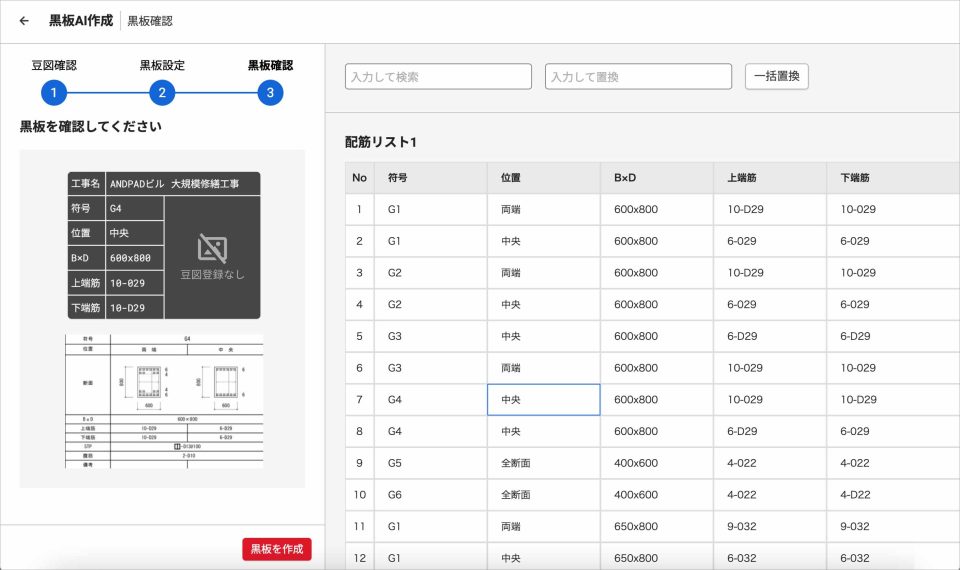The image size is (960, 570).
Task: Click the no-image placeholder icon on blackboard
Action: [x=212, y=248]
